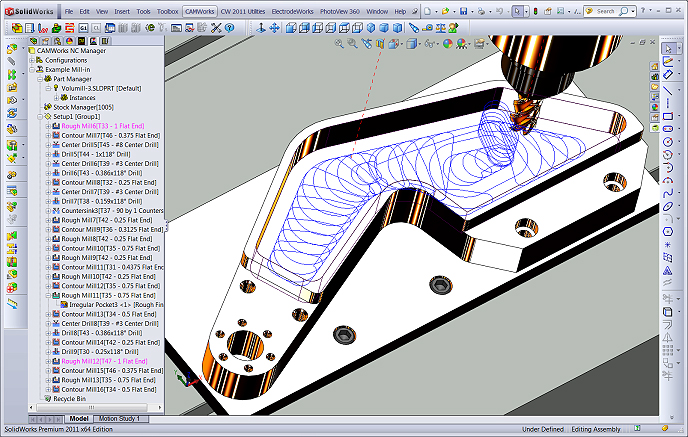This screenshot has width=688, height=437.
Task: Expand Contour Mill7 operation node
Action: 48,136
